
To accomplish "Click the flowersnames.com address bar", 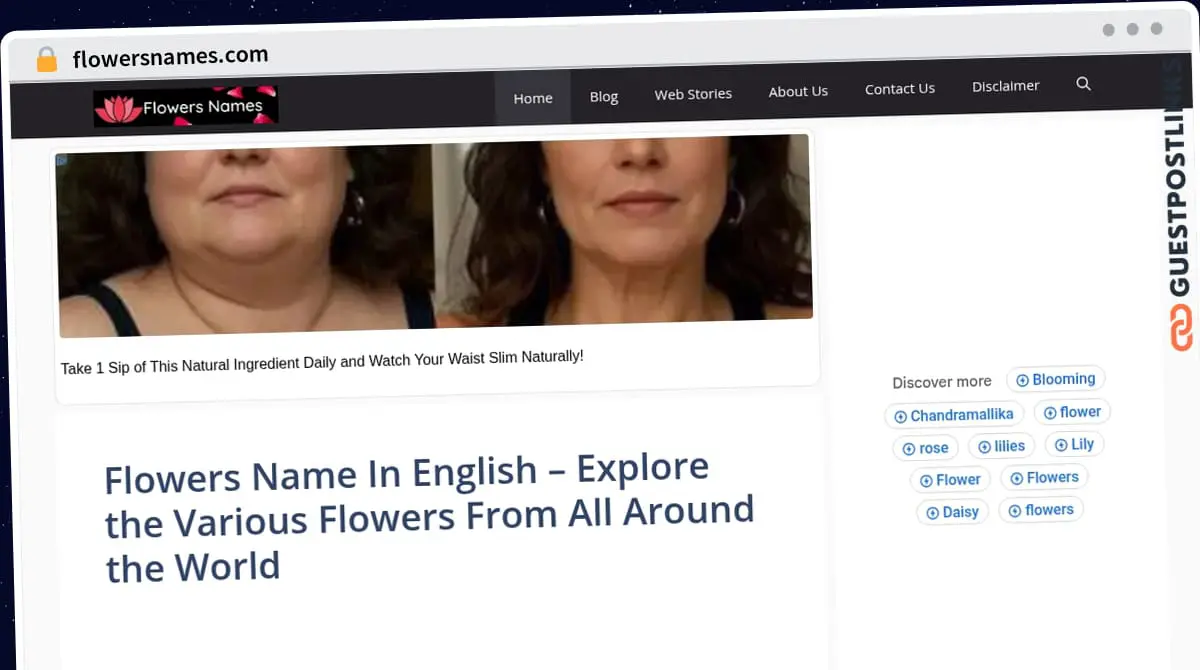I will point(170,57).
